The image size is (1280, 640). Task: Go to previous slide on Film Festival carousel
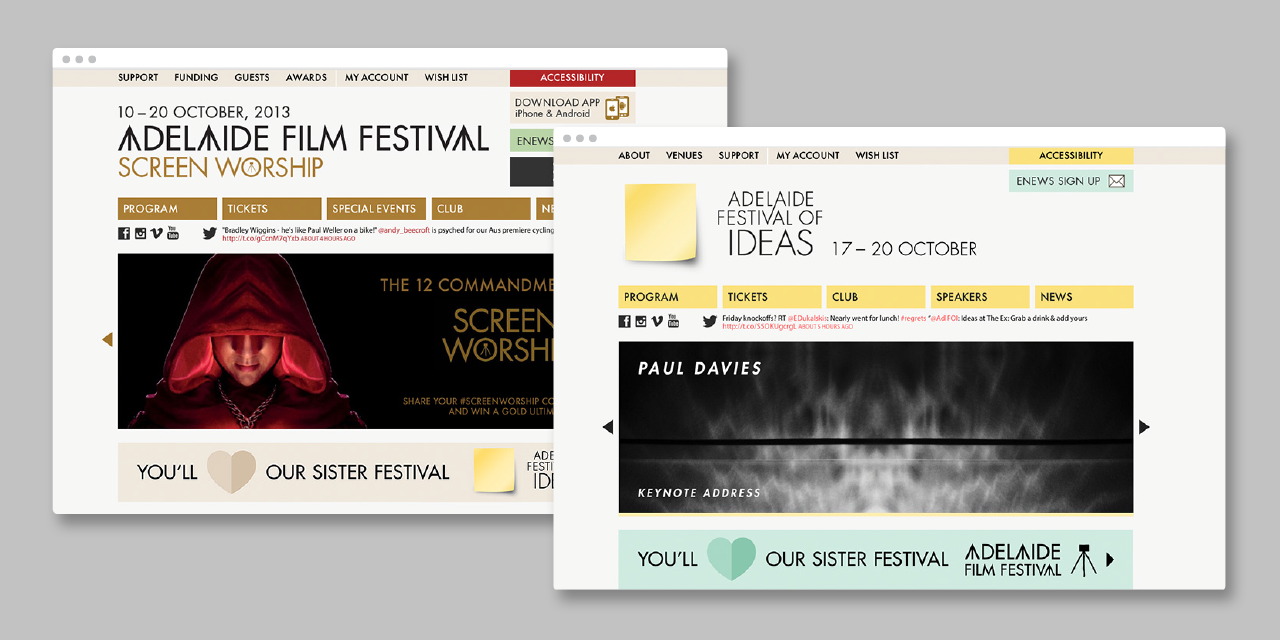pyautogui.click(x=107, y=340)
